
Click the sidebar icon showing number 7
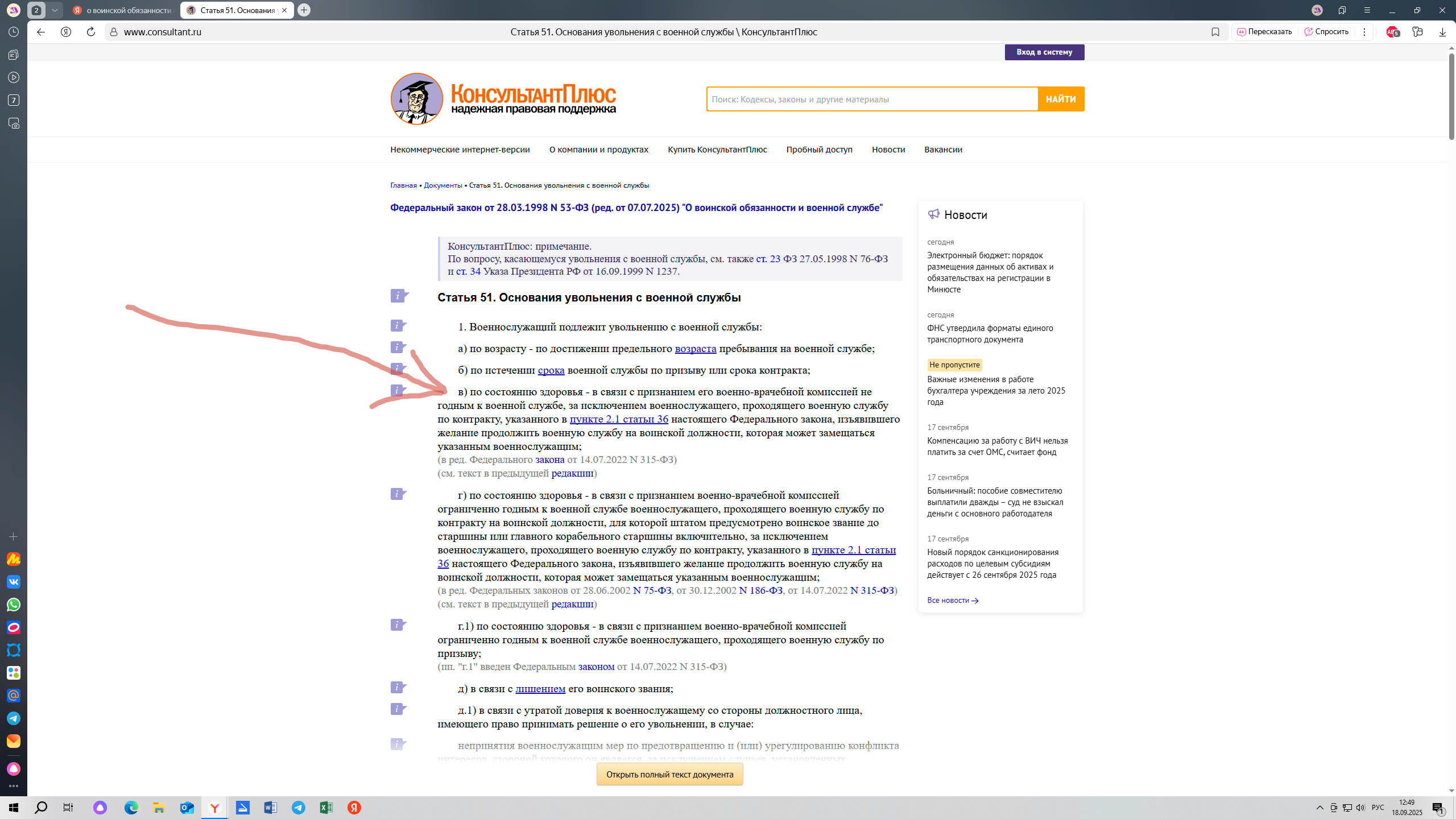click(x=14, y=100)
